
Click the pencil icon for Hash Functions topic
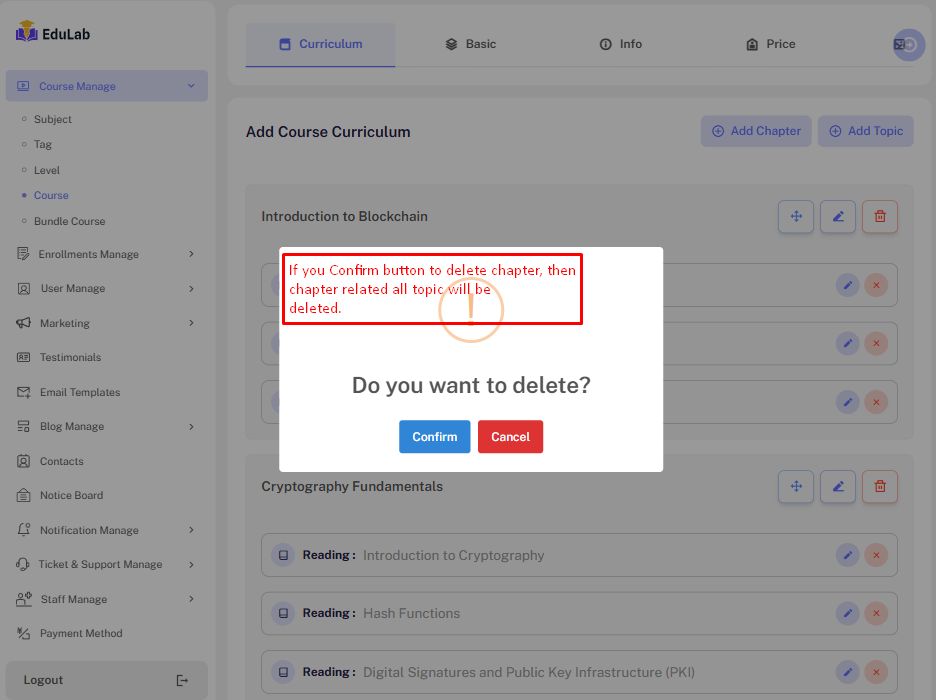(847, 613)
